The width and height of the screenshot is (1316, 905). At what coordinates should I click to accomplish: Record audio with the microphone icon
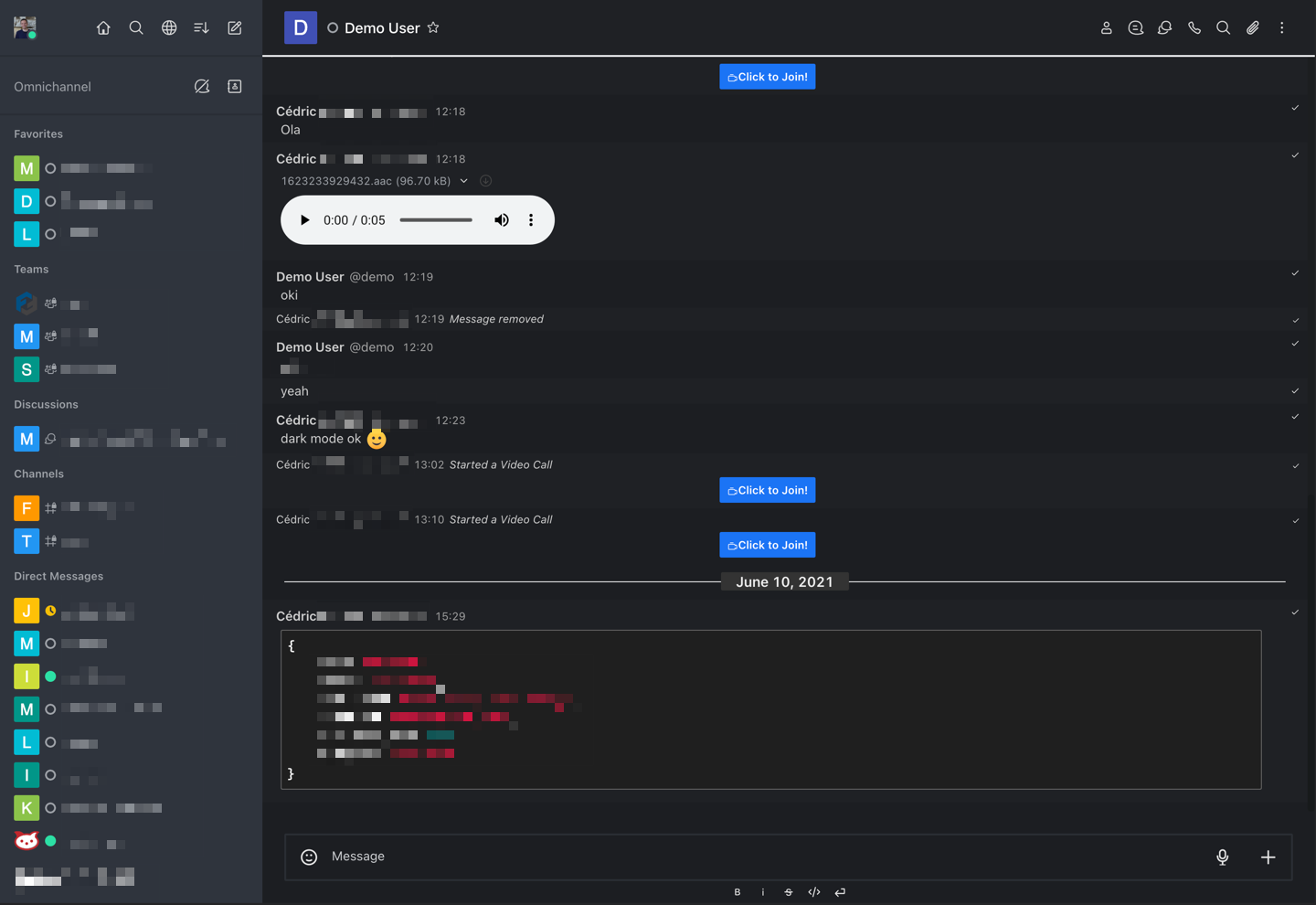[x=1222, y=857]
